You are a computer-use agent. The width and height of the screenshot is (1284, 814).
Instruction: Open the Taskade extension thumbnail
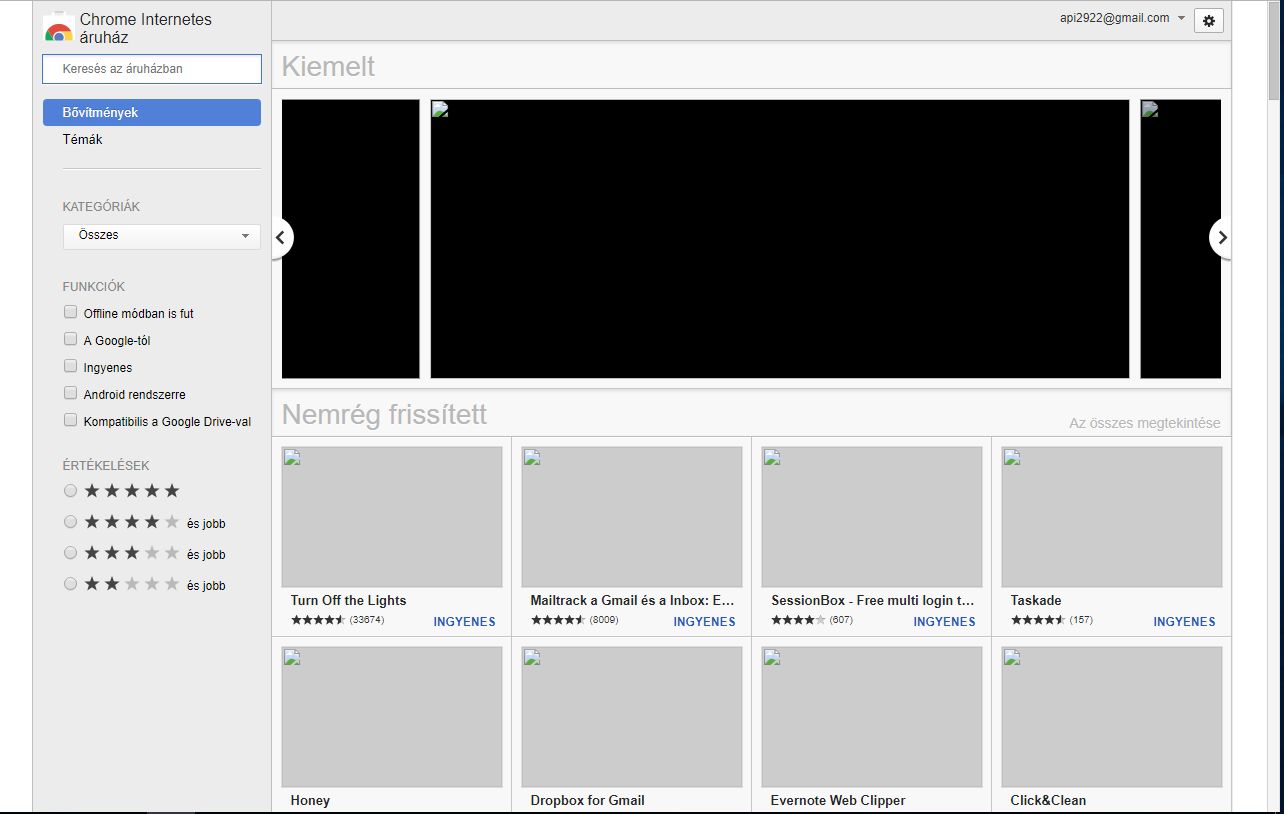(1112, 517)
